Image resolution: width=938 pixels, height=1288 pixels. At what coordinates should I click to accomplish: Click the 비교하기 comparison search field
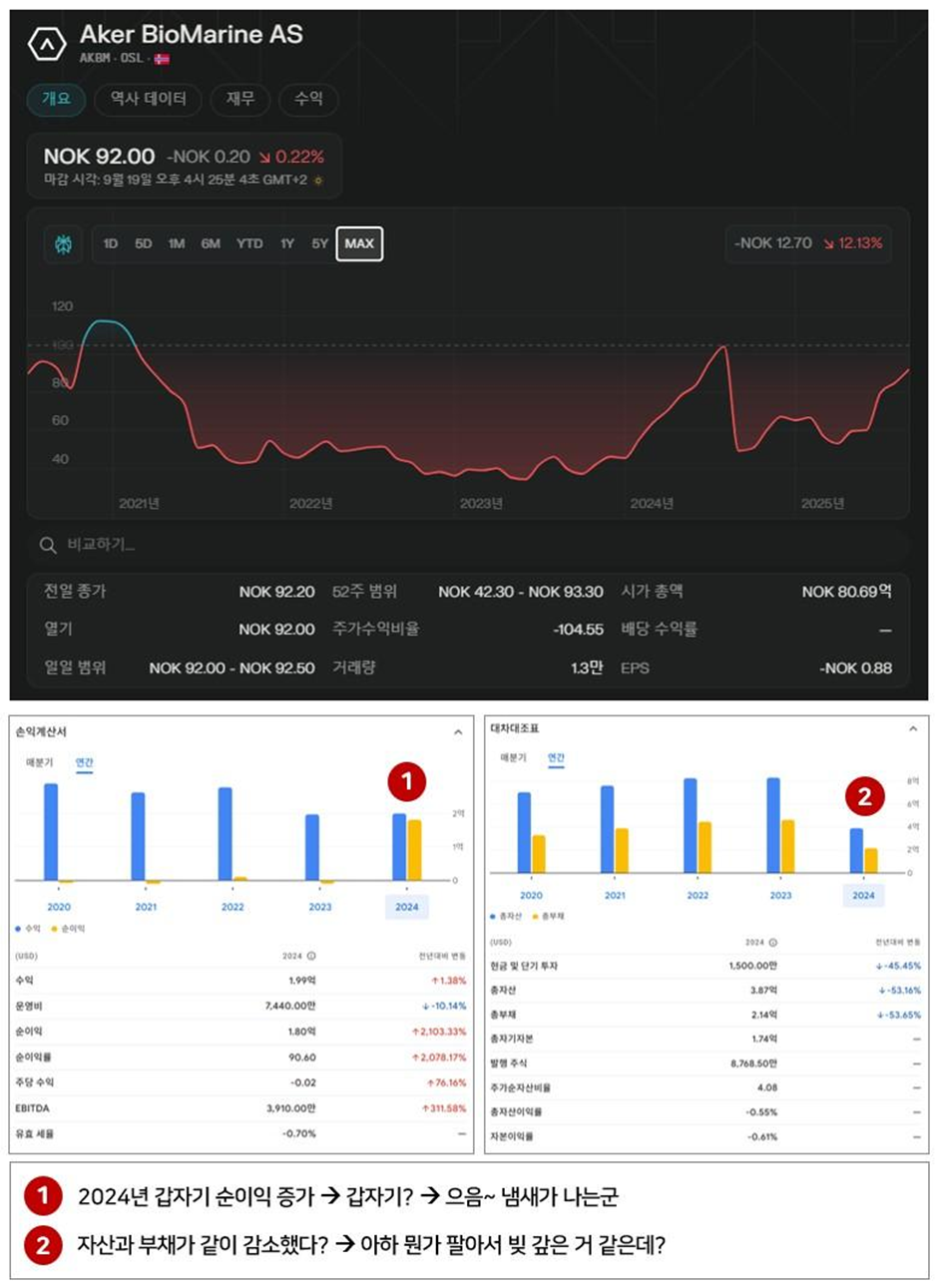point(469,545)
